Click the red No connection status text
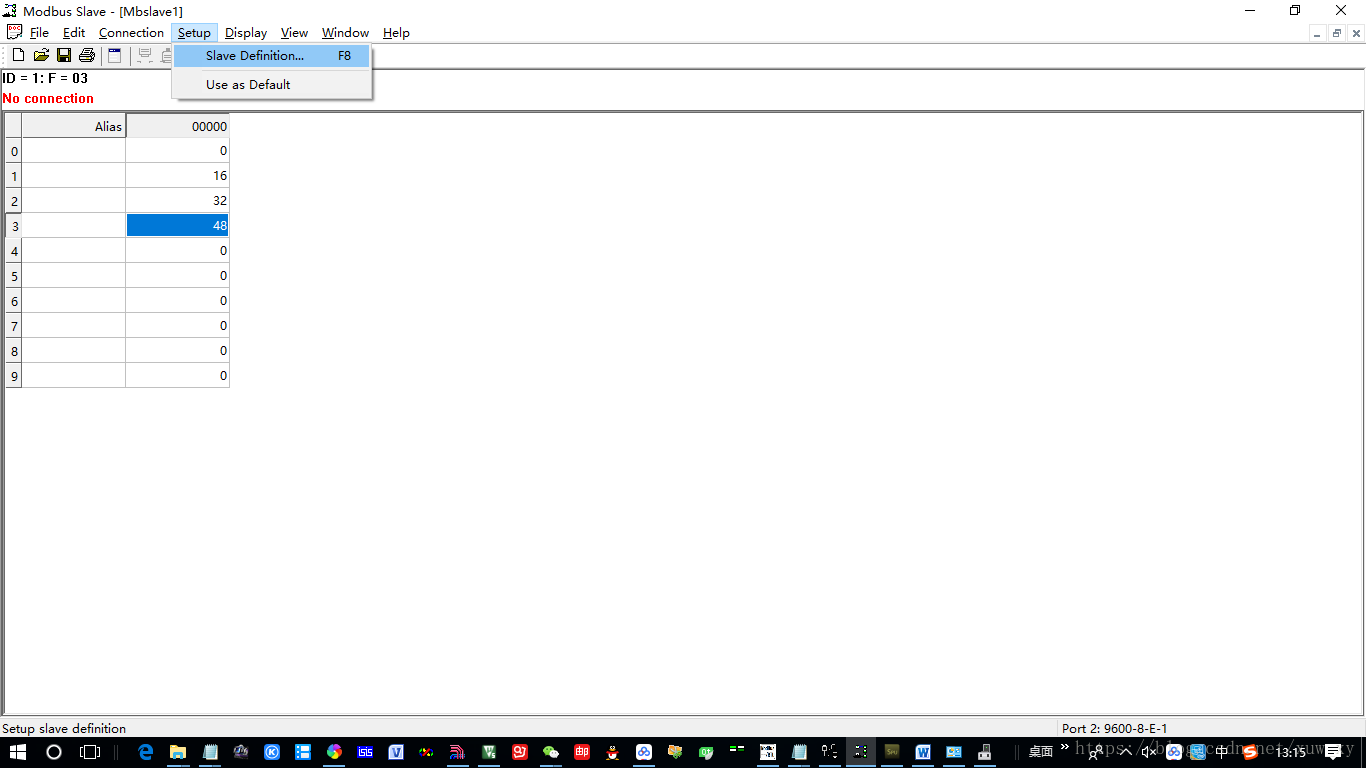 coord(48,98)
